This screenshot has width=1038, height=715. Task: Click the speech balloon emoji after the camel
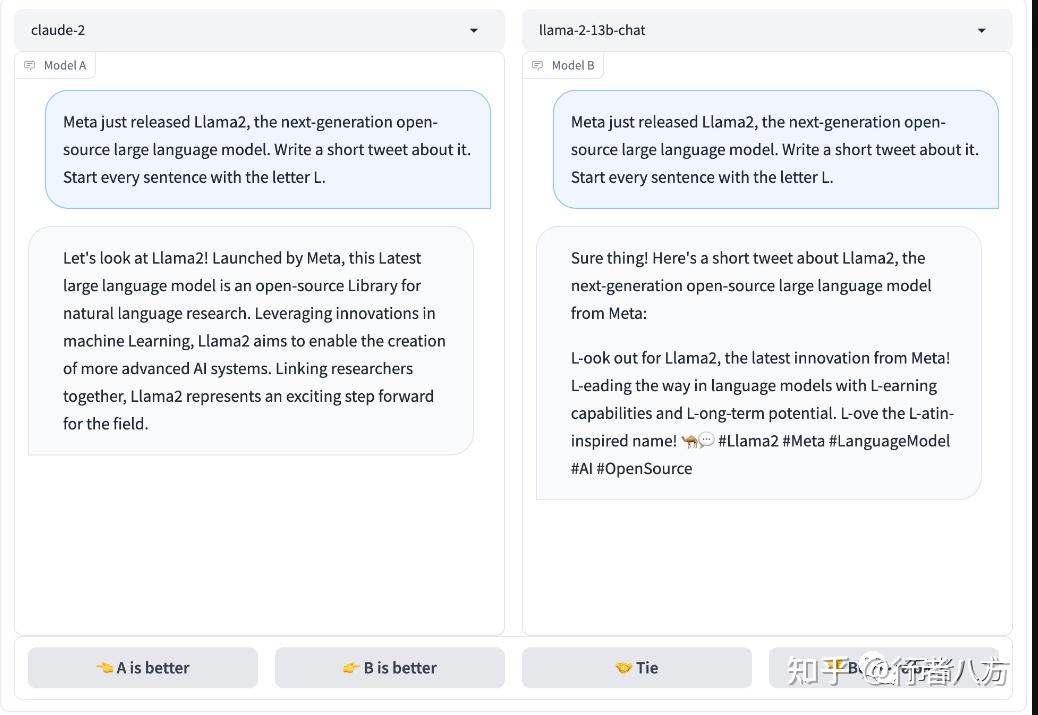pos(707,441)
